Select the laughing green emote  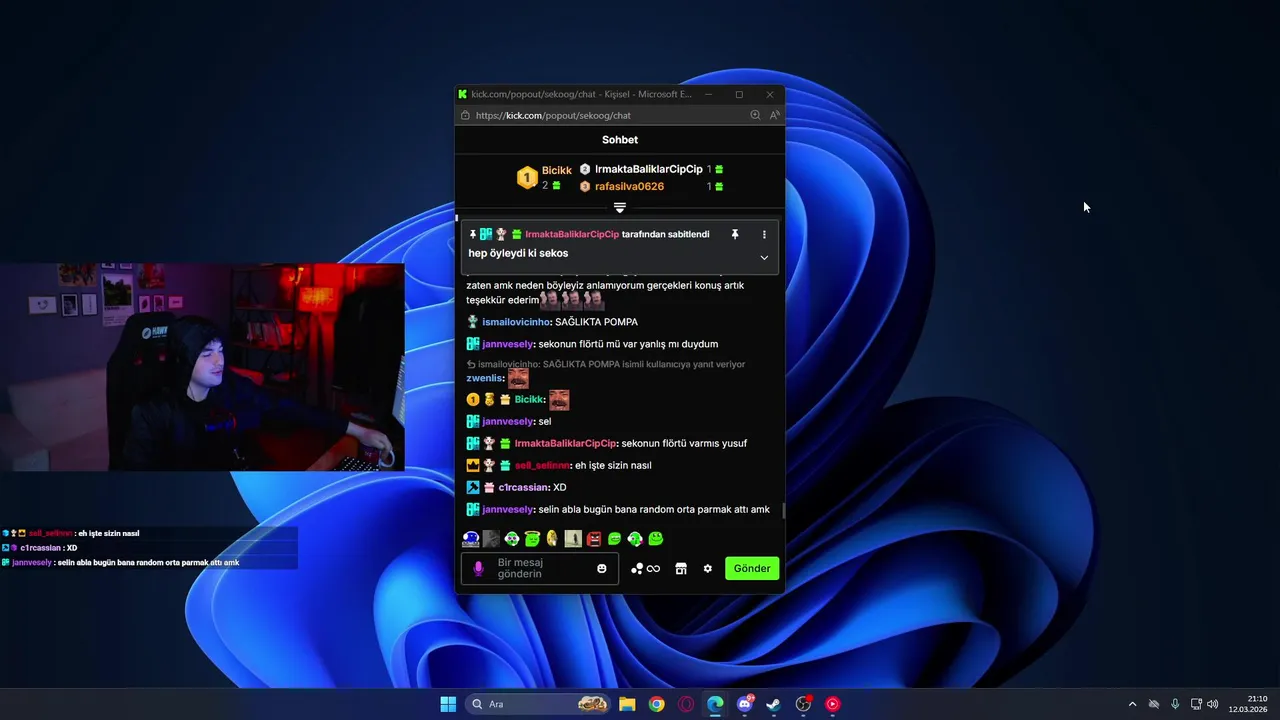pos(614,539)
